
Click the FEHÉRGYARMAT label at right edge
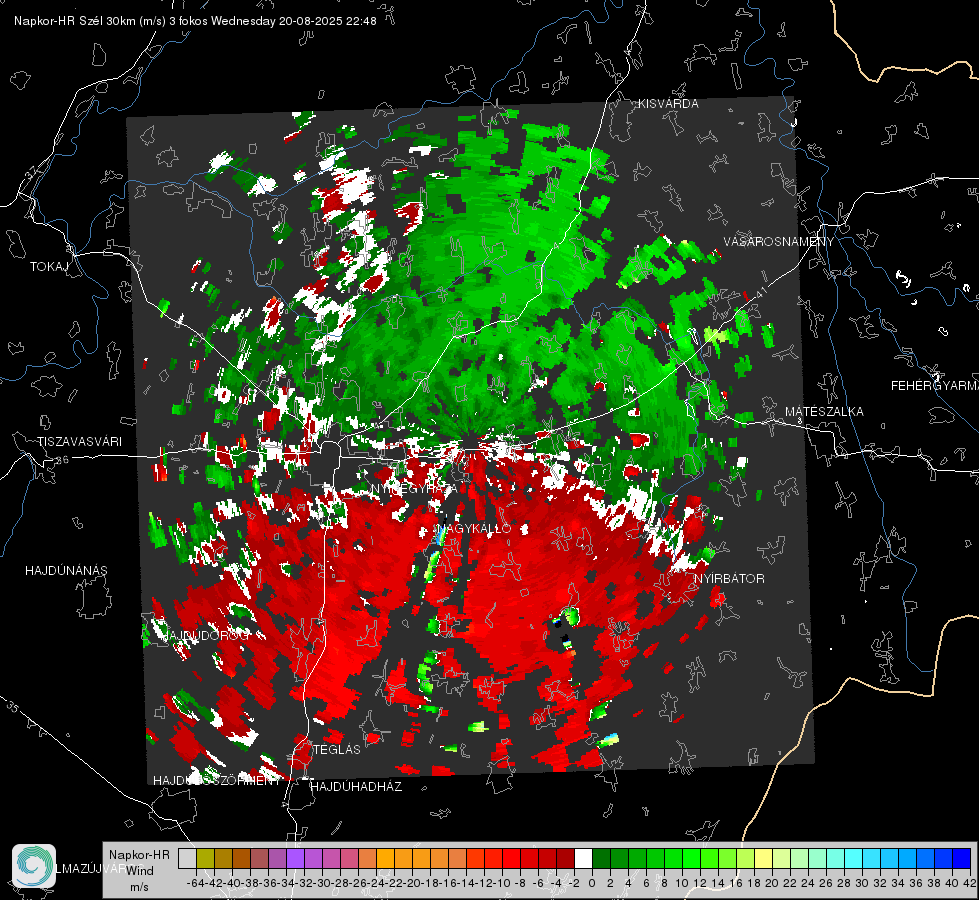pyautogui.click(x=935, y=386)
